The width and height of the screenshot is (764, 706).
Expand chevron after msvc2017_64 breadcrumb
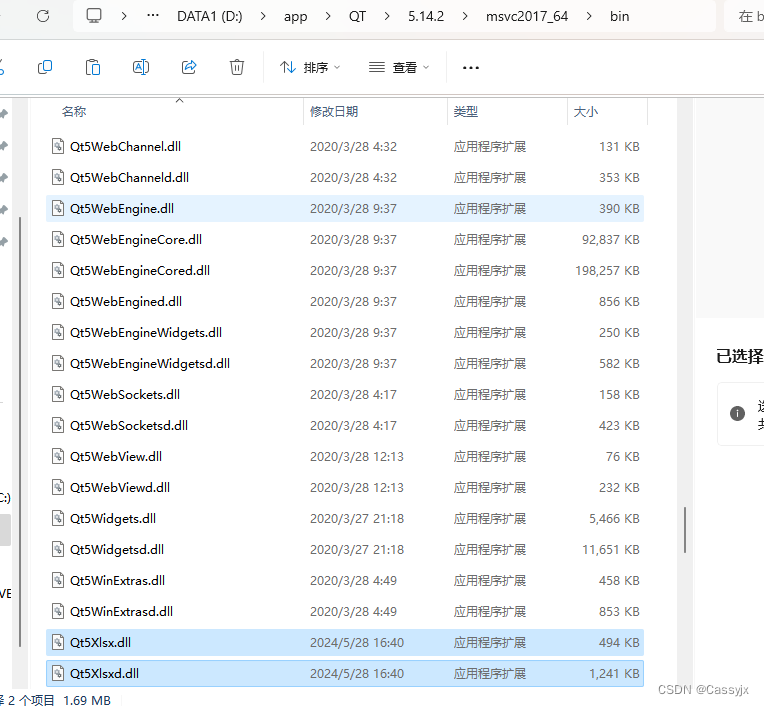click(589, 16)
